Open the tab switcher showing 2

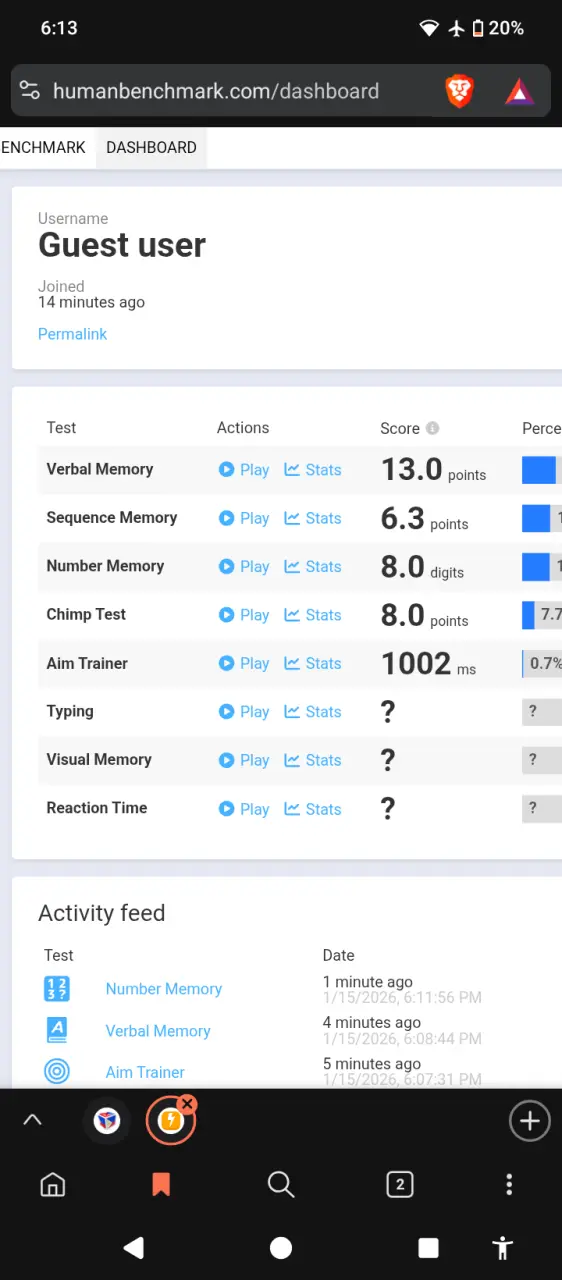point(400,1185)
